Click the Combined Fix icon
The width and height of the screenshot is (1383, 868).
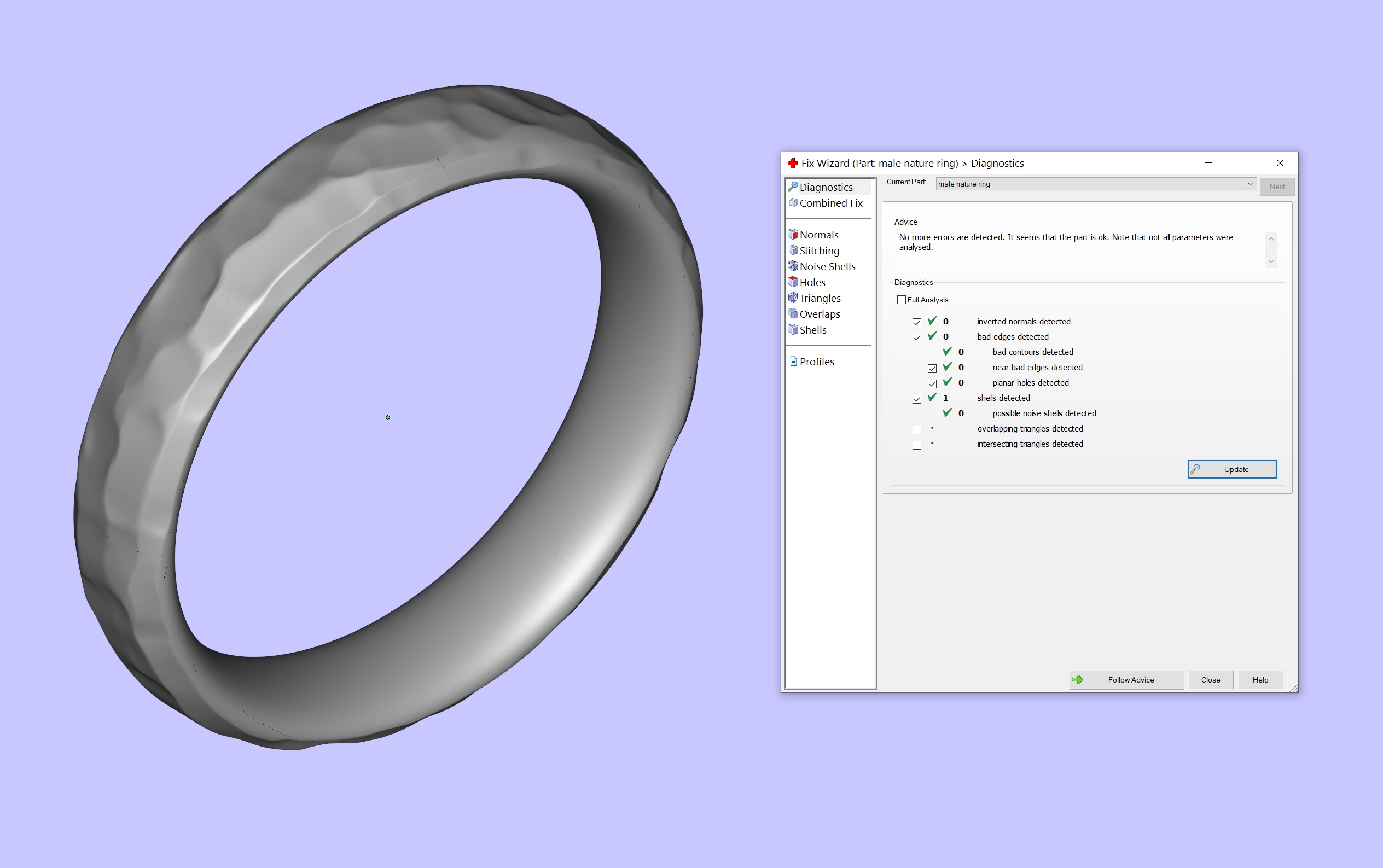(x=793, y=203)
